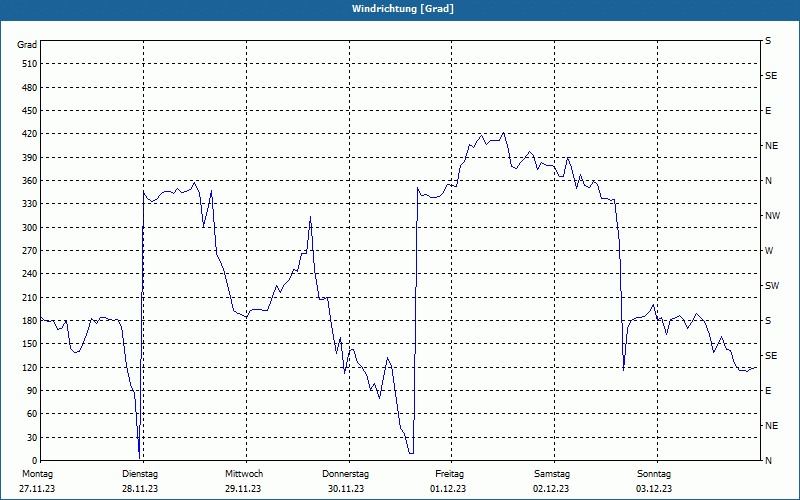Select the date 28.11.23
This screenshot has width=800, height=500.
click(x=140, y=489)
